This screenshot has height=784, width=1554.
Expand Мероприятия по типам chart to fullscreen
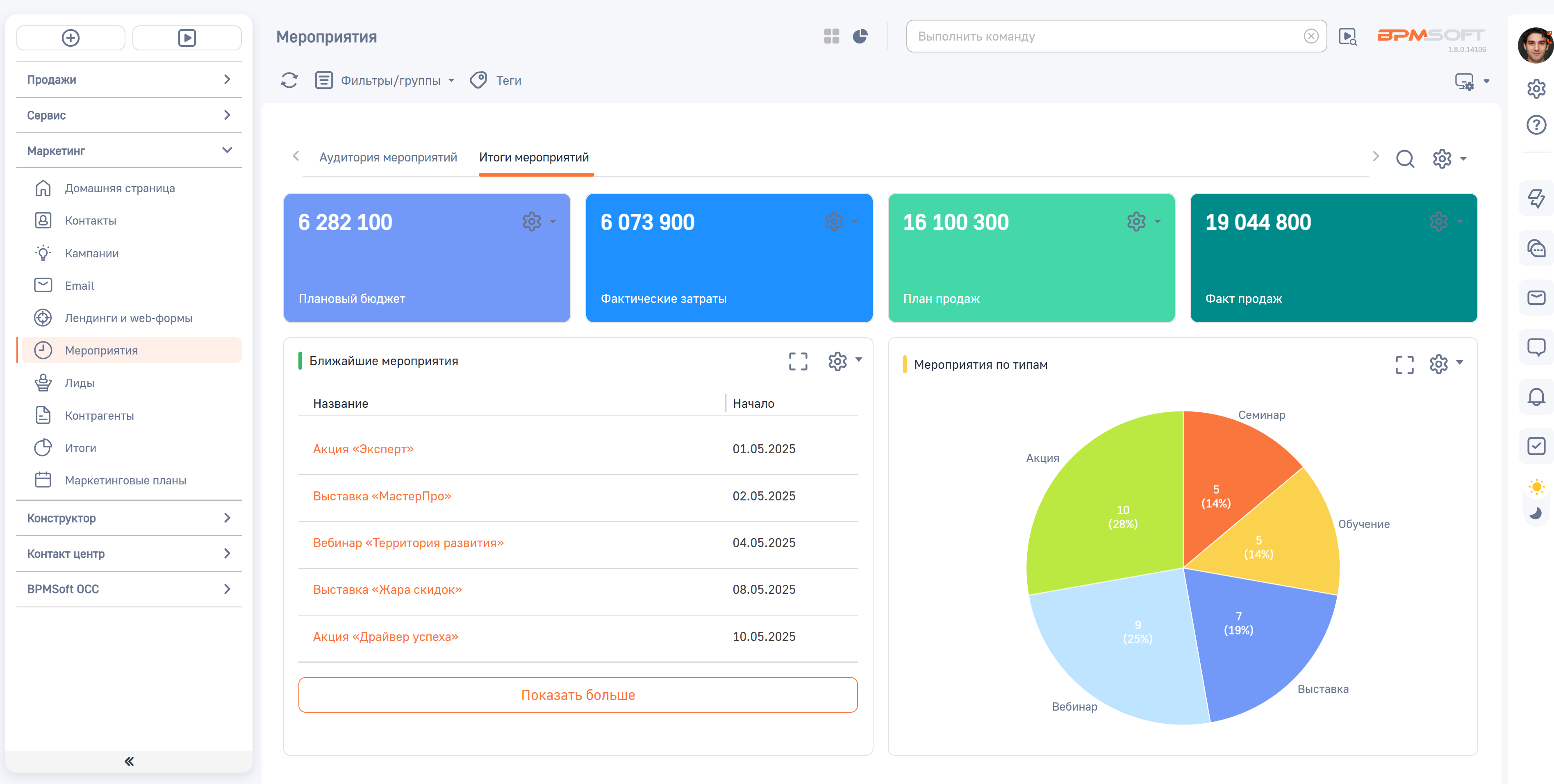point(1404,364)
